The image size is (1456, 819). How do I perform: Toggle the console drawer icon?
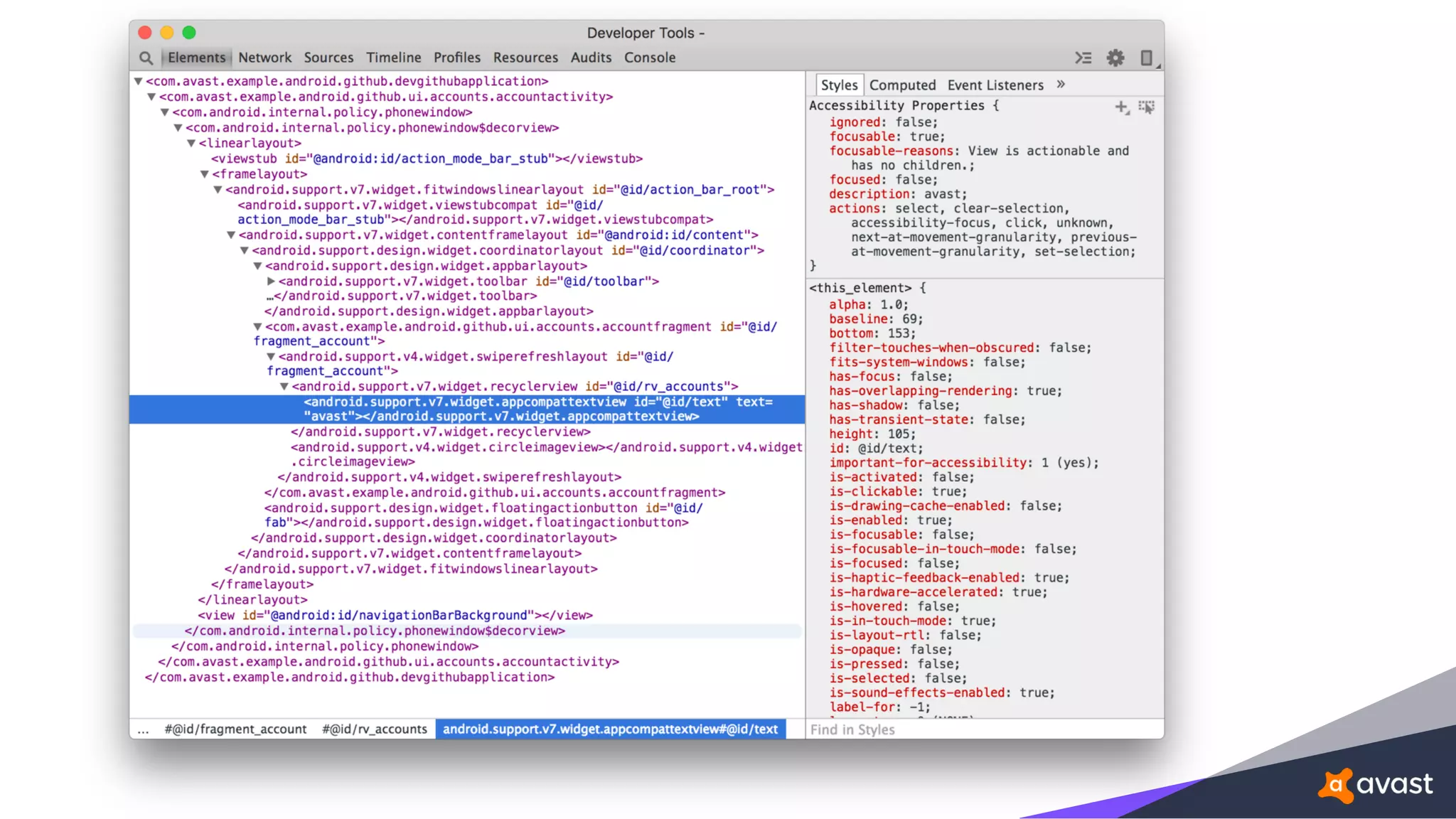click(1083, 58)
